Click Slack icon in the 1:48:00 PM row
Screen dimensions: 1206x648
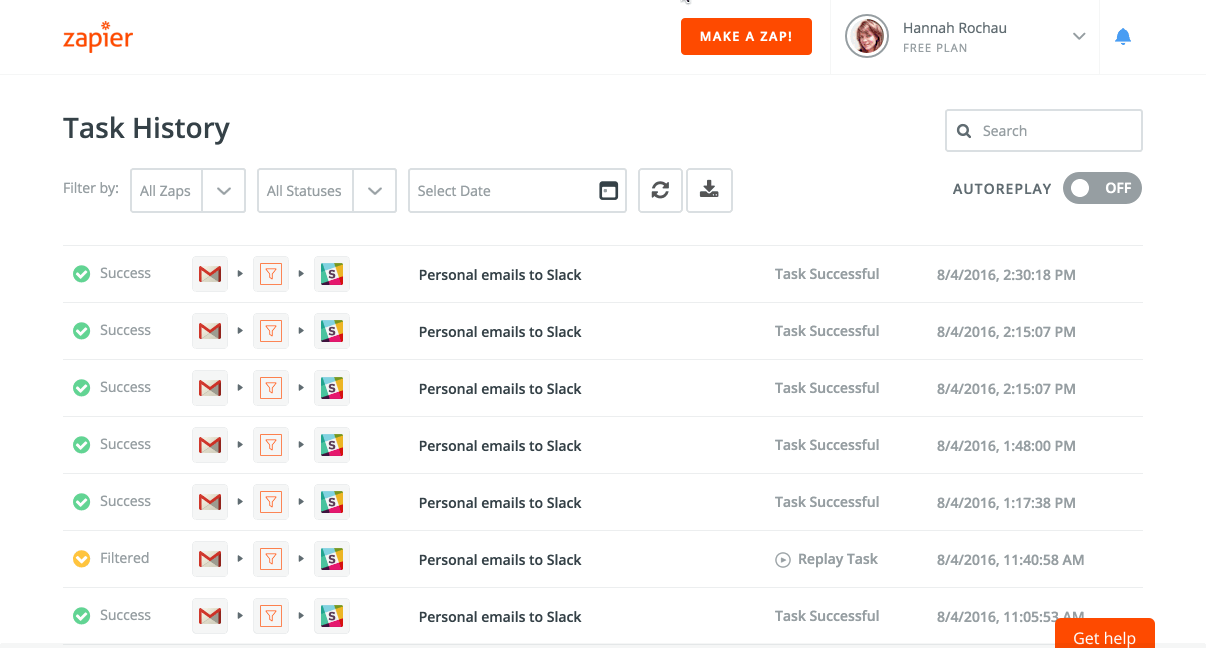pos(332,445)
